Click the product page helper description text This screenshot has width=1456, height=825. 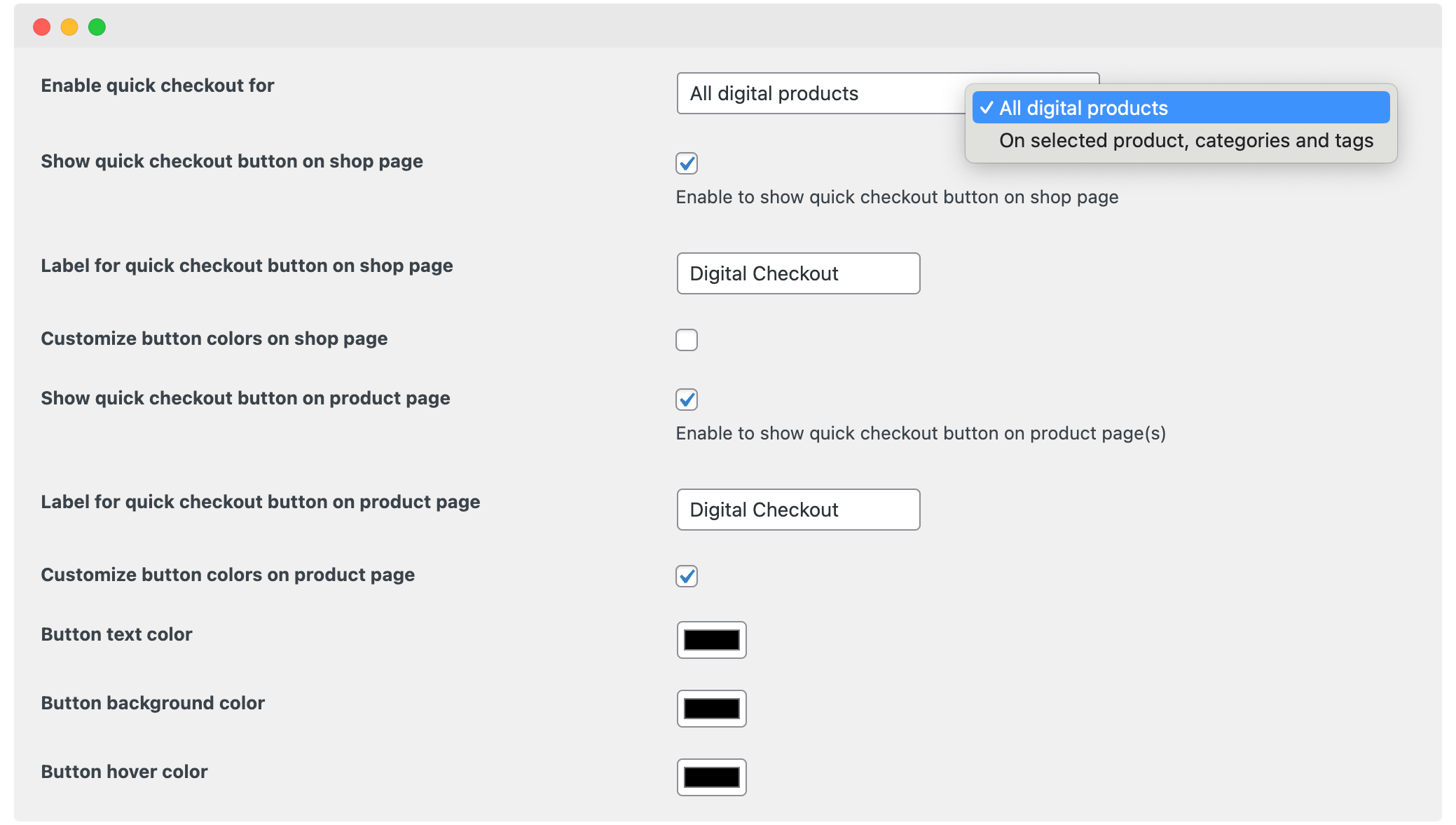click(920, 433)
